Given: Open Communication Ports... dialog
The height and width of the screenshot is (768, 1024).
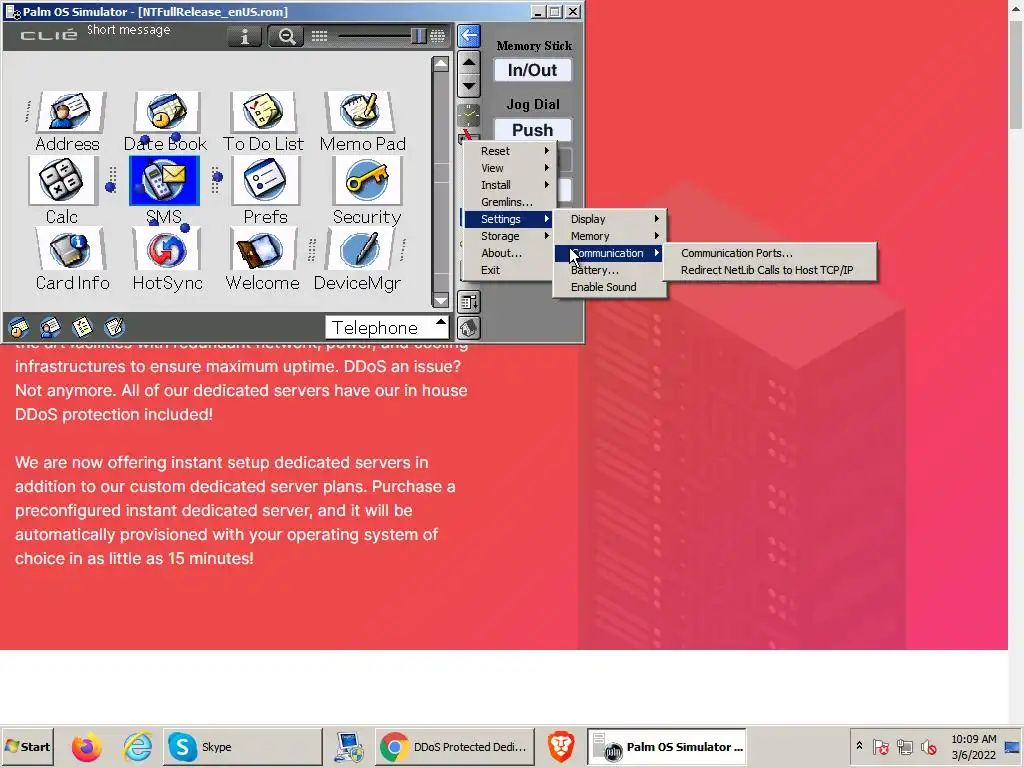Looking at the screenshot, I should (x=770, y=253).
